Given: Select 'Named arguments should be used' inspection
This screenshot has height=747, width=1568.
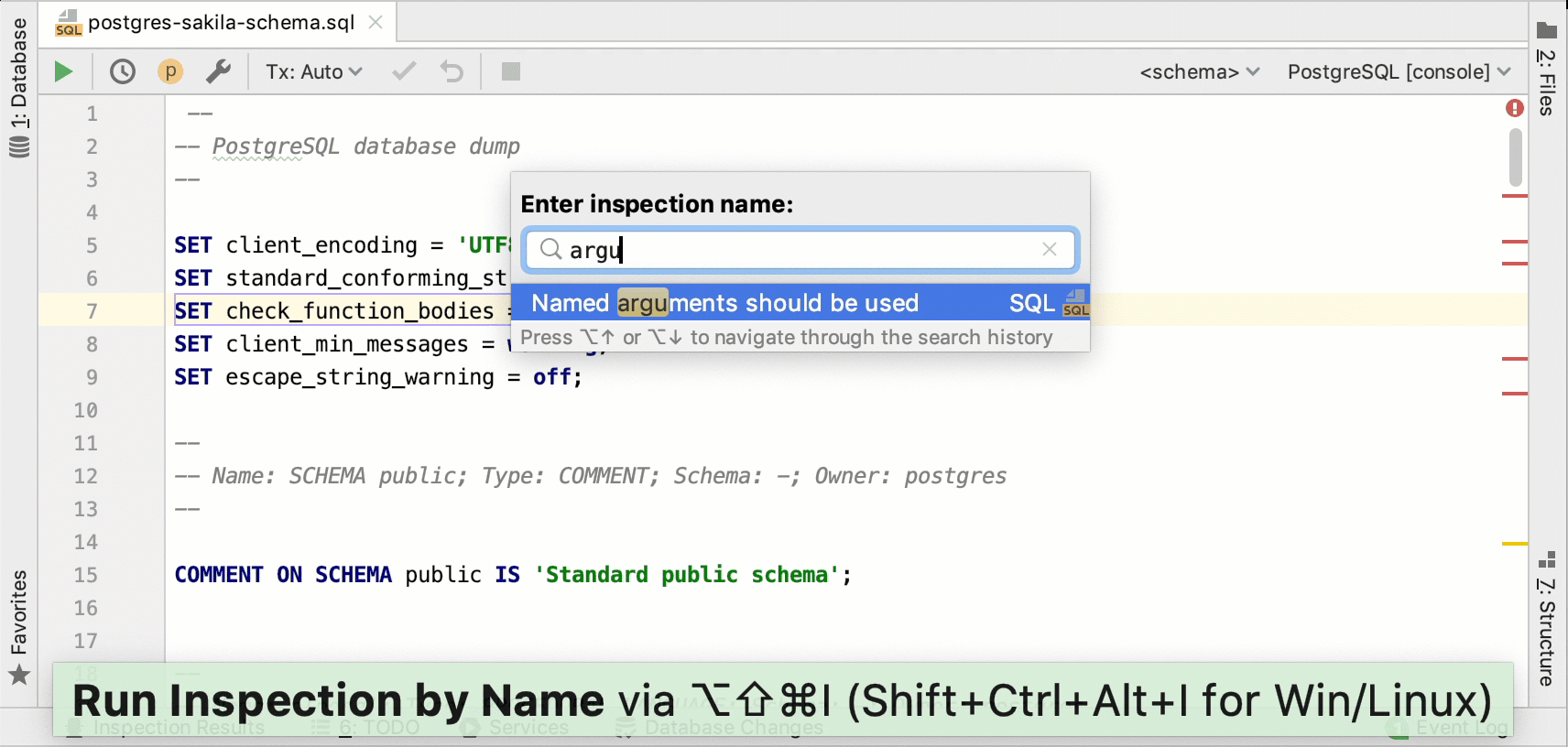Looking at the screenshot, I should click(800, 303).
